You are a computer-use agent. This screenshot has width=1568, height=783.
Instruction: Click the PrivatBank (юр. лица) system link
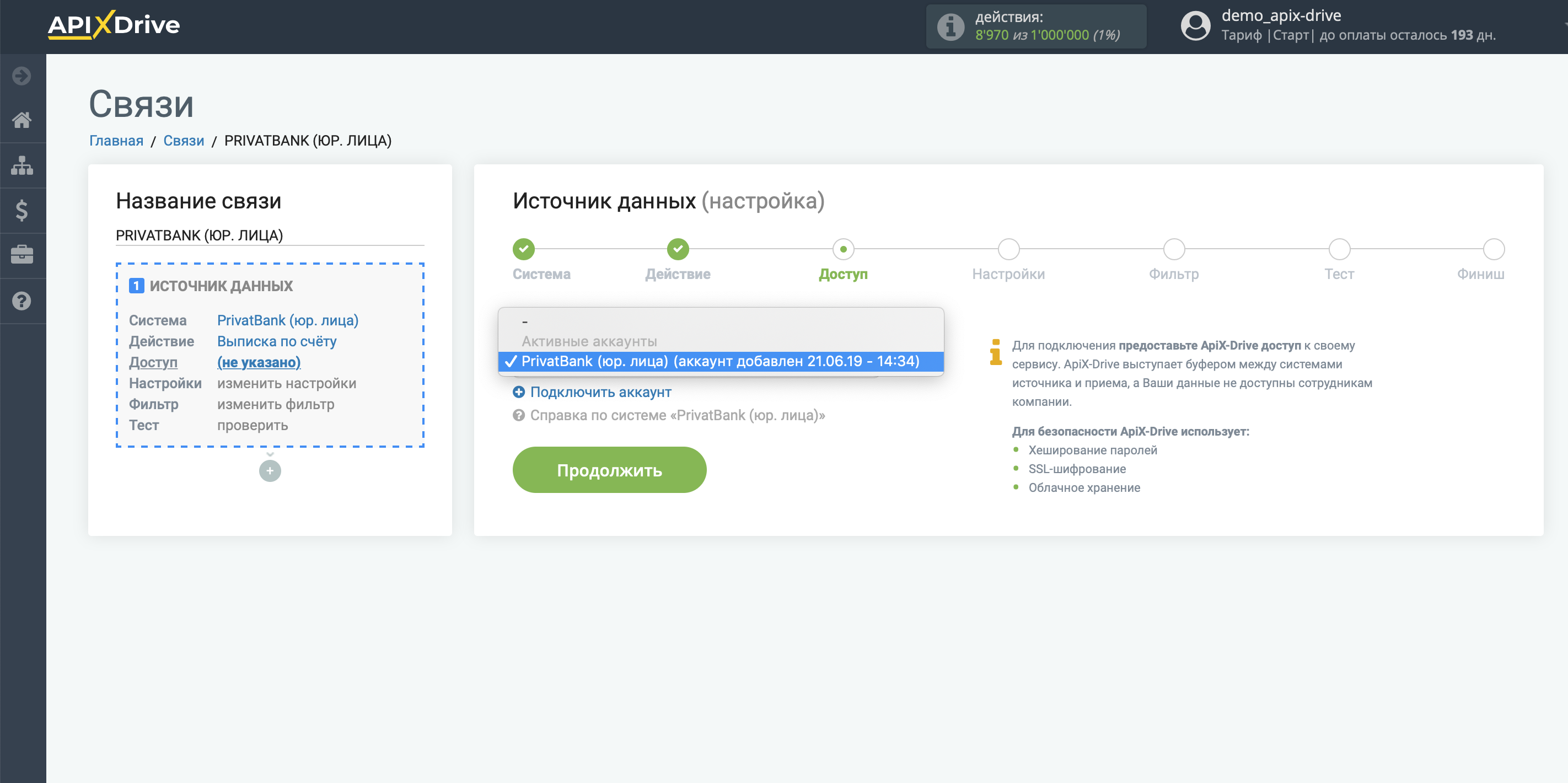pos(287,320)
